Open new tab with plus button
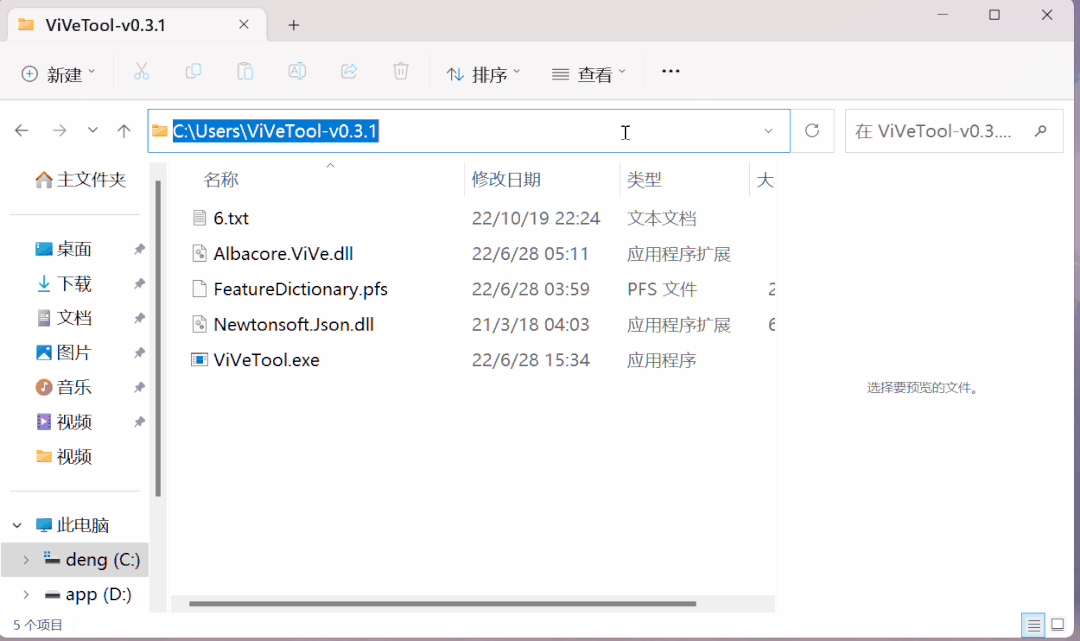Image resolution: width=1080 pixels, height=641 pixels. tap(293, 25)
